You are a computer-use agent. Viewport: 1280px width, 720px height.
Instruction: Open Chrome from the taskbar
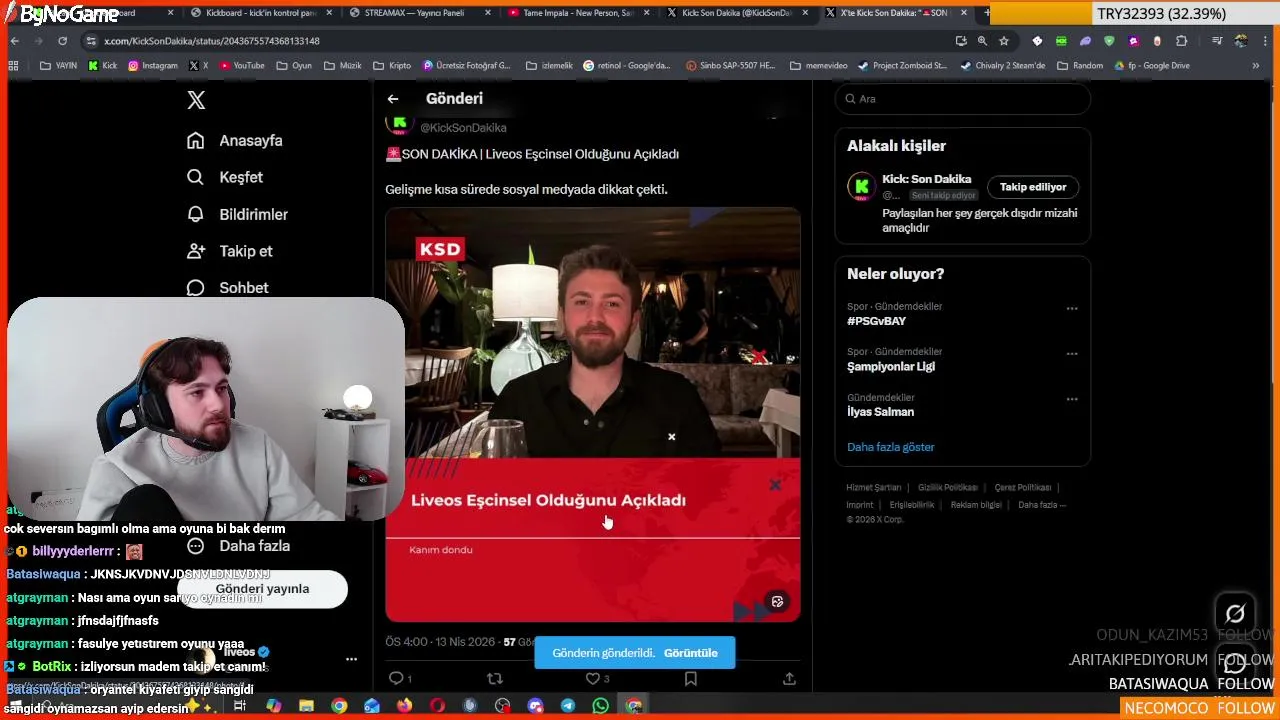click(339, 706)
